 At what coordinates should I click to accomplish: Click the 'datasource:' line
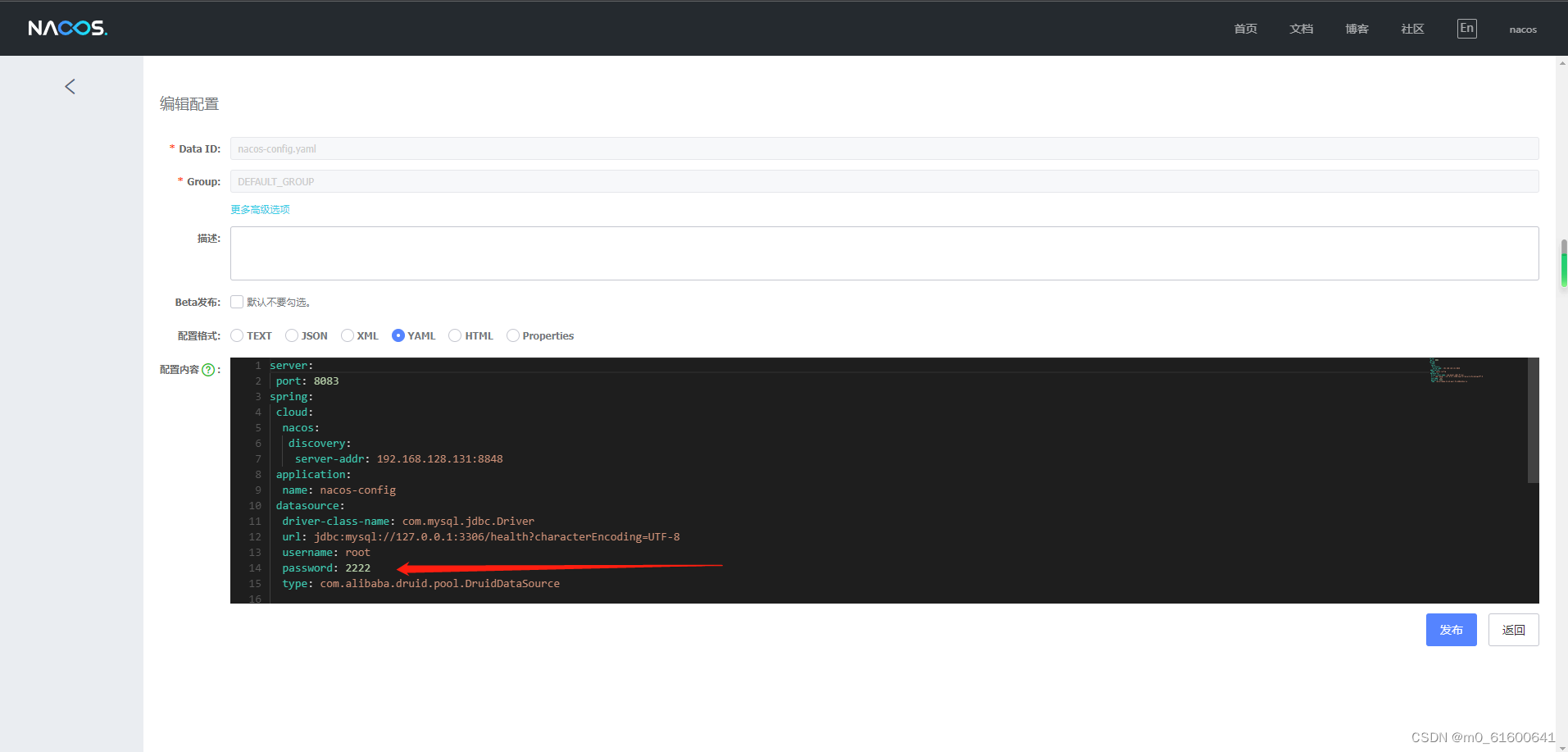pyautogui.click(x=311, y=506)
